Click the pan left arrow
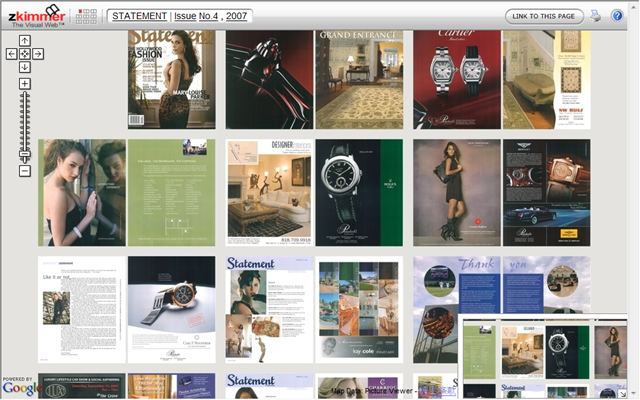 (x=12, y=54)
